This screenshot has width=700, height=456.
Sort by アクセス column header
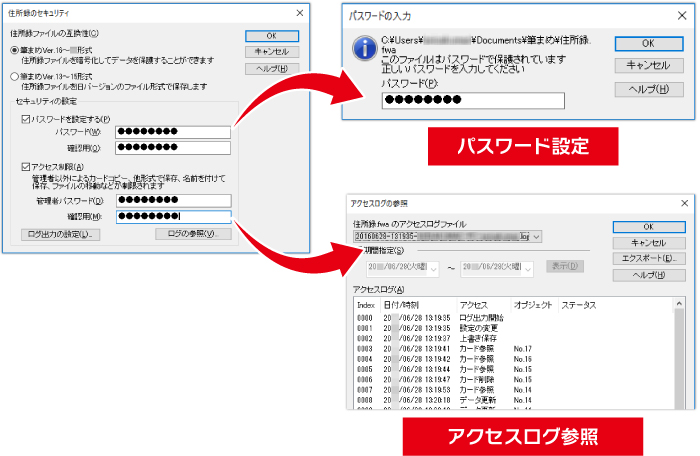click(x=474, y=304)
